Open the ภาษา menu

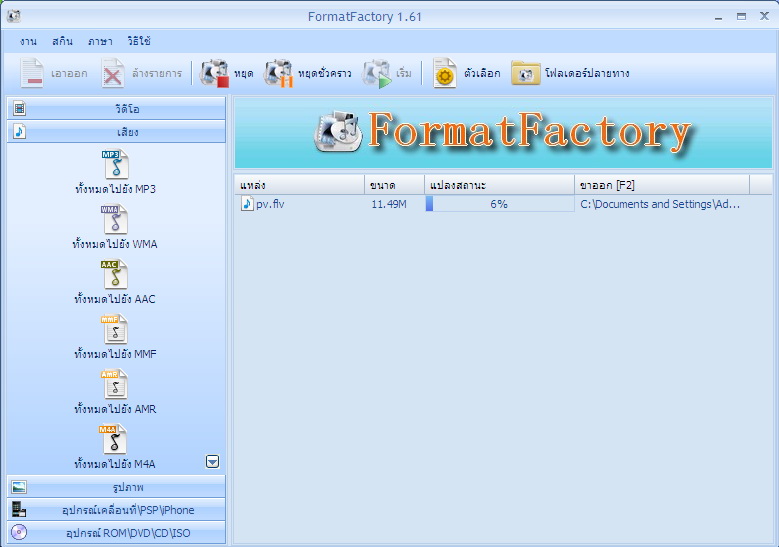pyautogui.click(x=100, y=41)
